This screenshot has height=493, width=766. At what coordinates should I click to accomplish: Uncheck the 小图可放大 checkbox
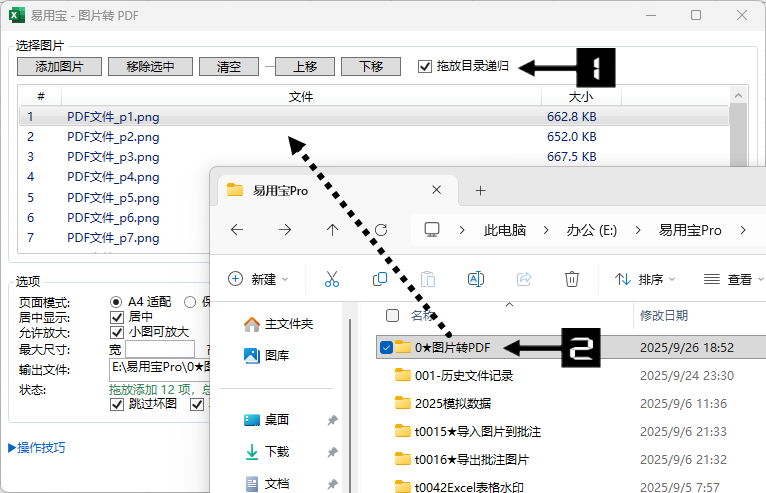[x=117, y=332]
